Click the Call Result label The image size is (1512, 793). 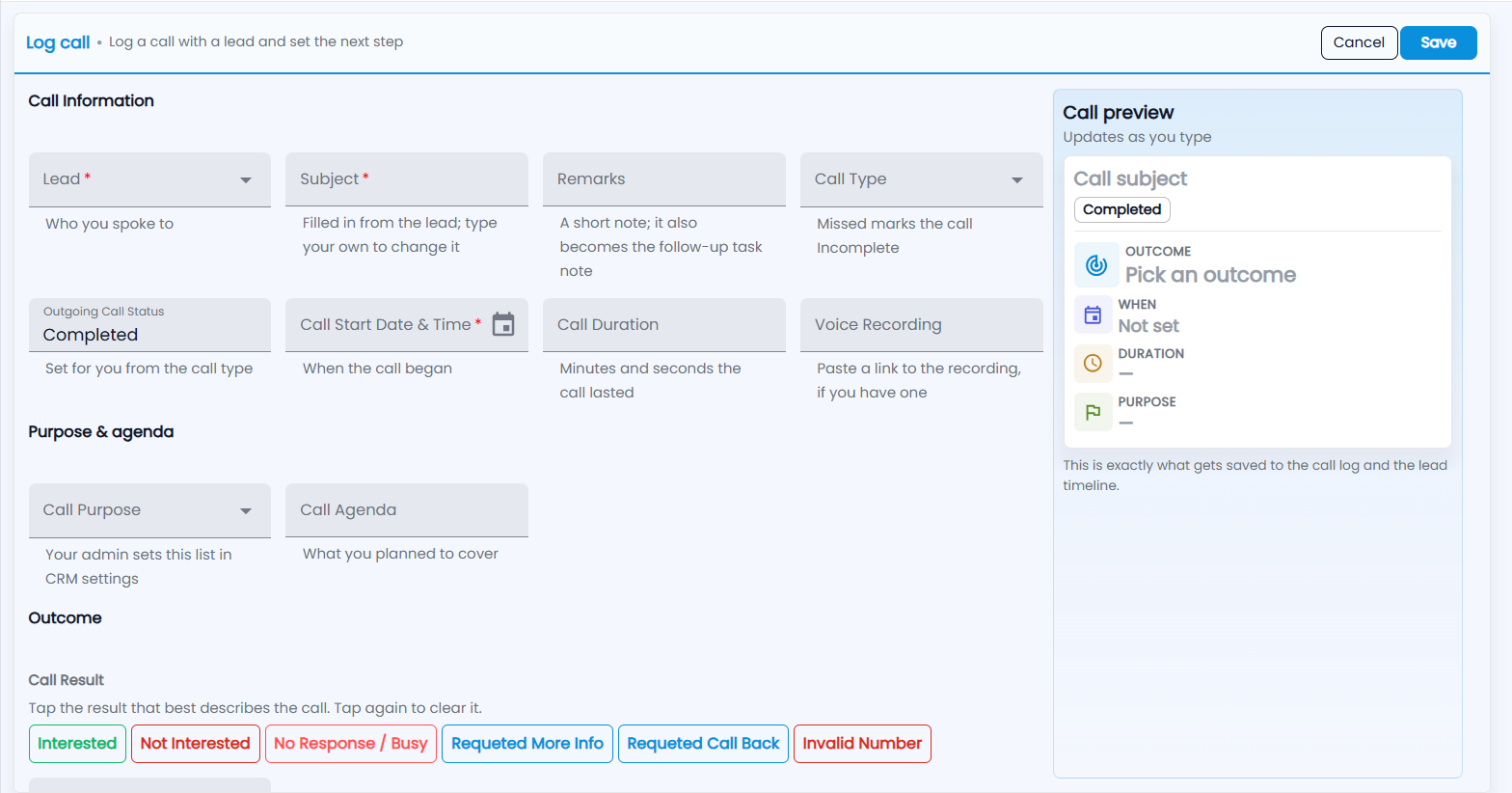coord(66,680)
